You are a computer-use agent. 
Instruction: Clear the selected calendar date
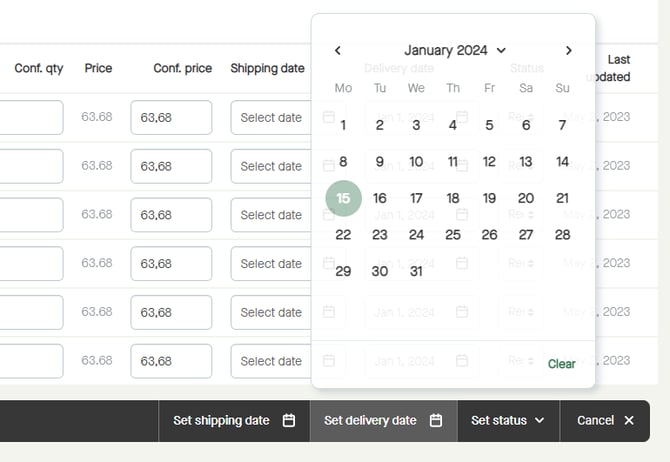(561, 364)
